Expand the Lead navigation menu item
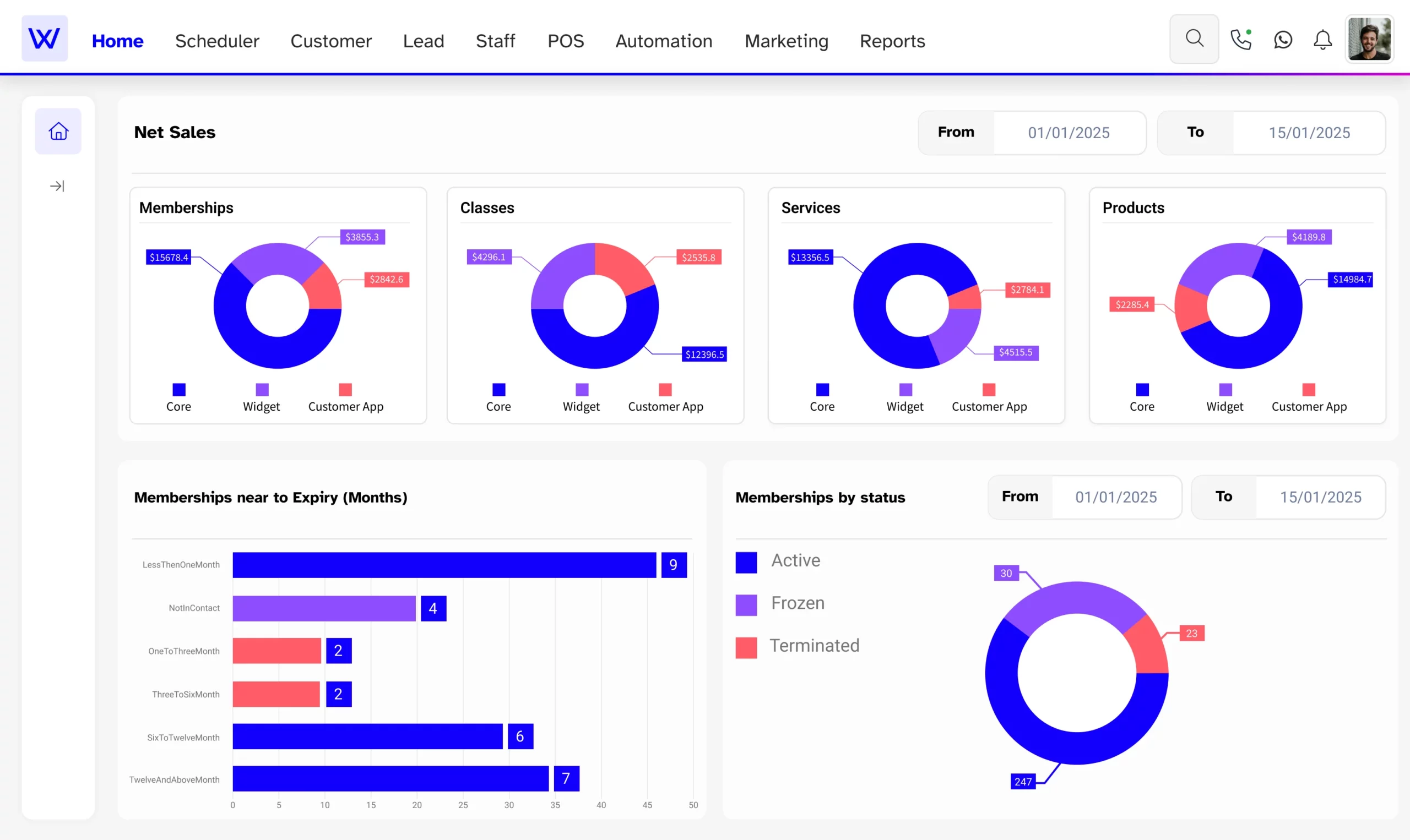Image resolution: width=1410 pixels, height=840 pixels. 423,40
